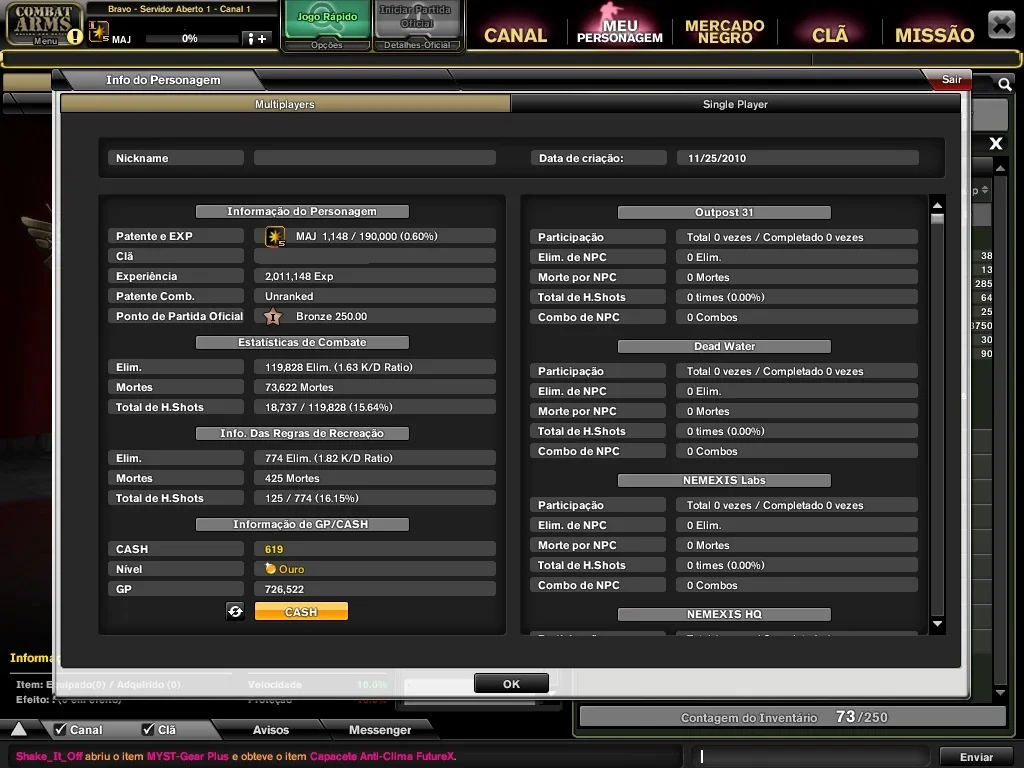Open the Opções link under Jogo Rápido
This screenshot has height=768, width=1024.
(x=327, y=45)
